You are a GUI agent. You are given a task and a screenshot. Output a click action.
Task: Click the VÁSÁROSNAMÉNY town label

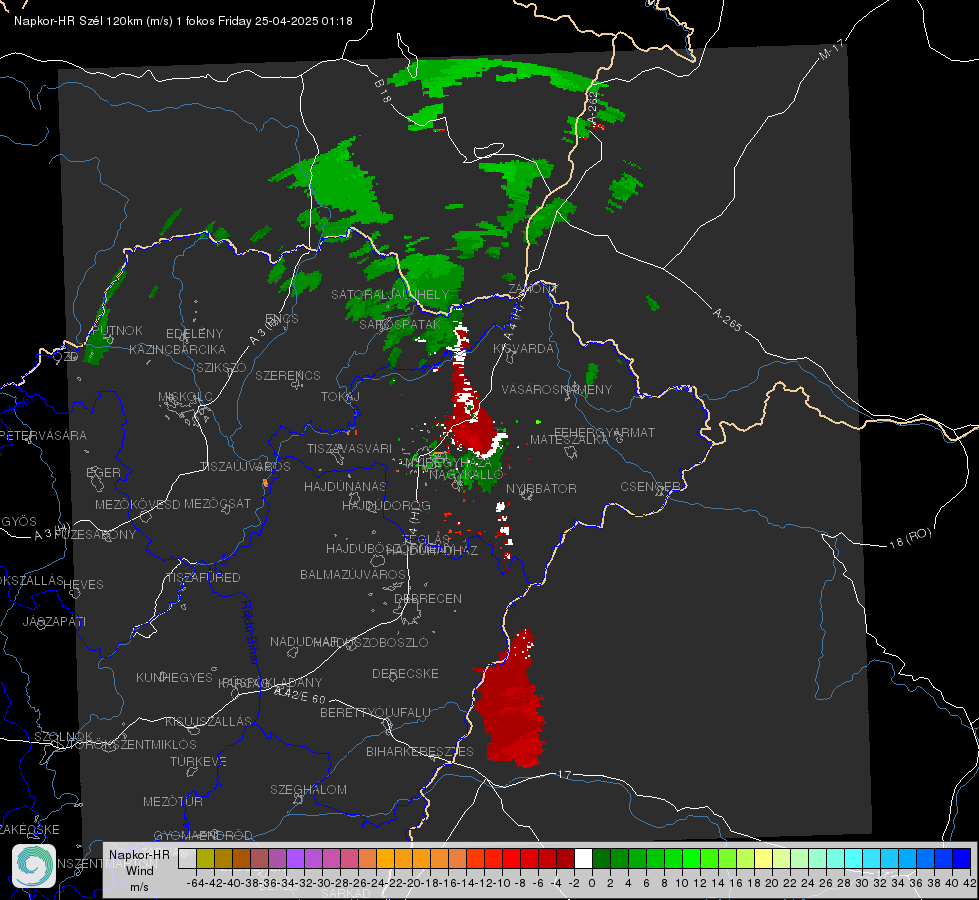[x=557, y=390]
